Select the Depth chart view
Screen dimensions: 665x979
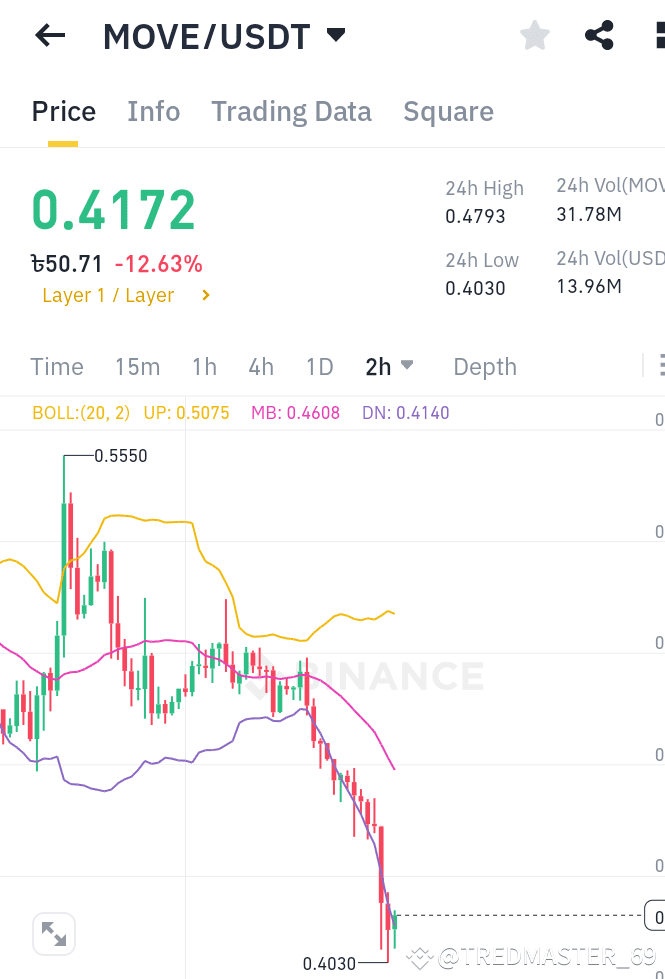tap(484, 367)
